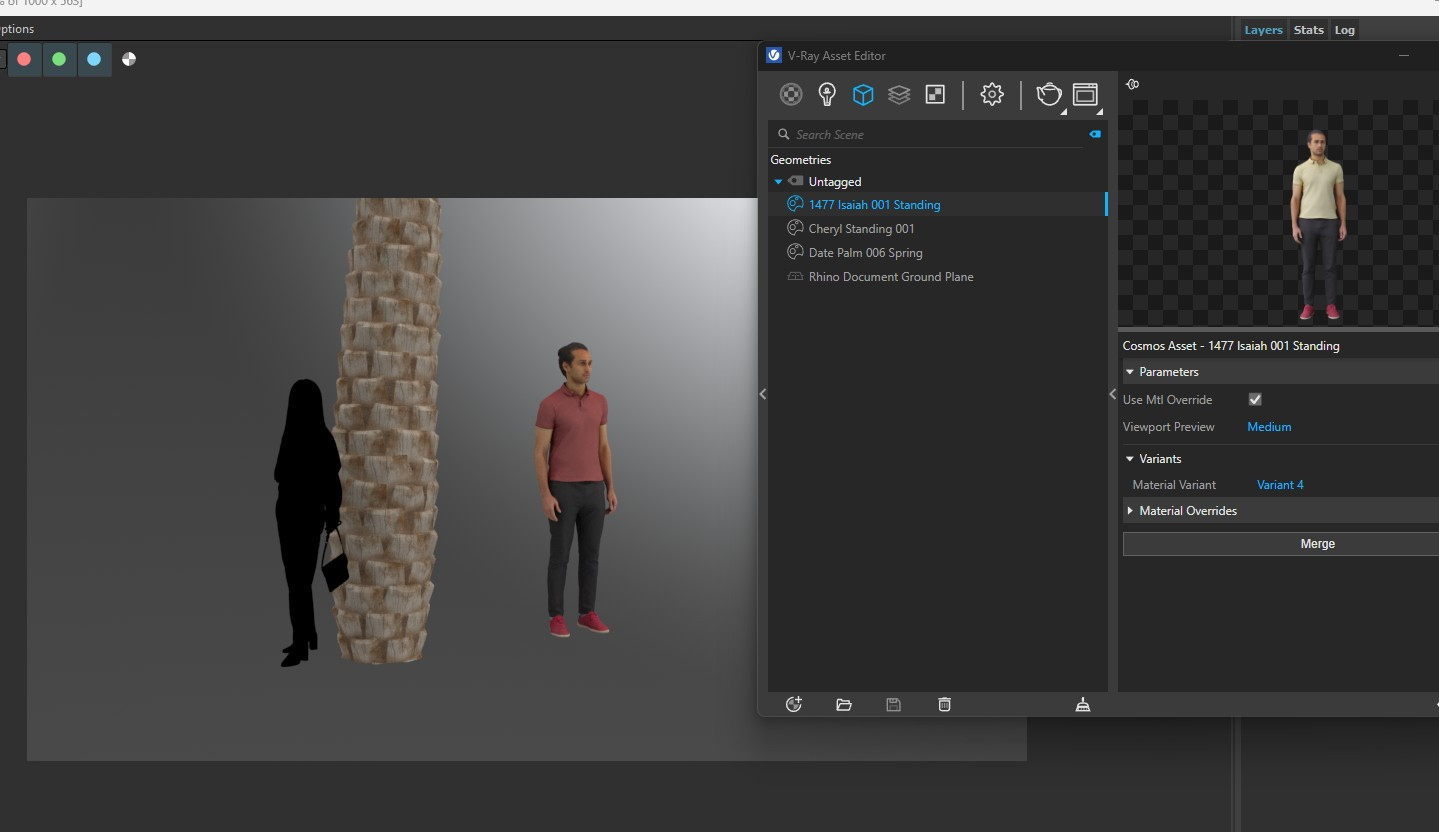Click the Rhino Document Ground Plane icon
The height and width of the screenshot is (832, 1439).
pyautogui.click(x=795, y=276)
